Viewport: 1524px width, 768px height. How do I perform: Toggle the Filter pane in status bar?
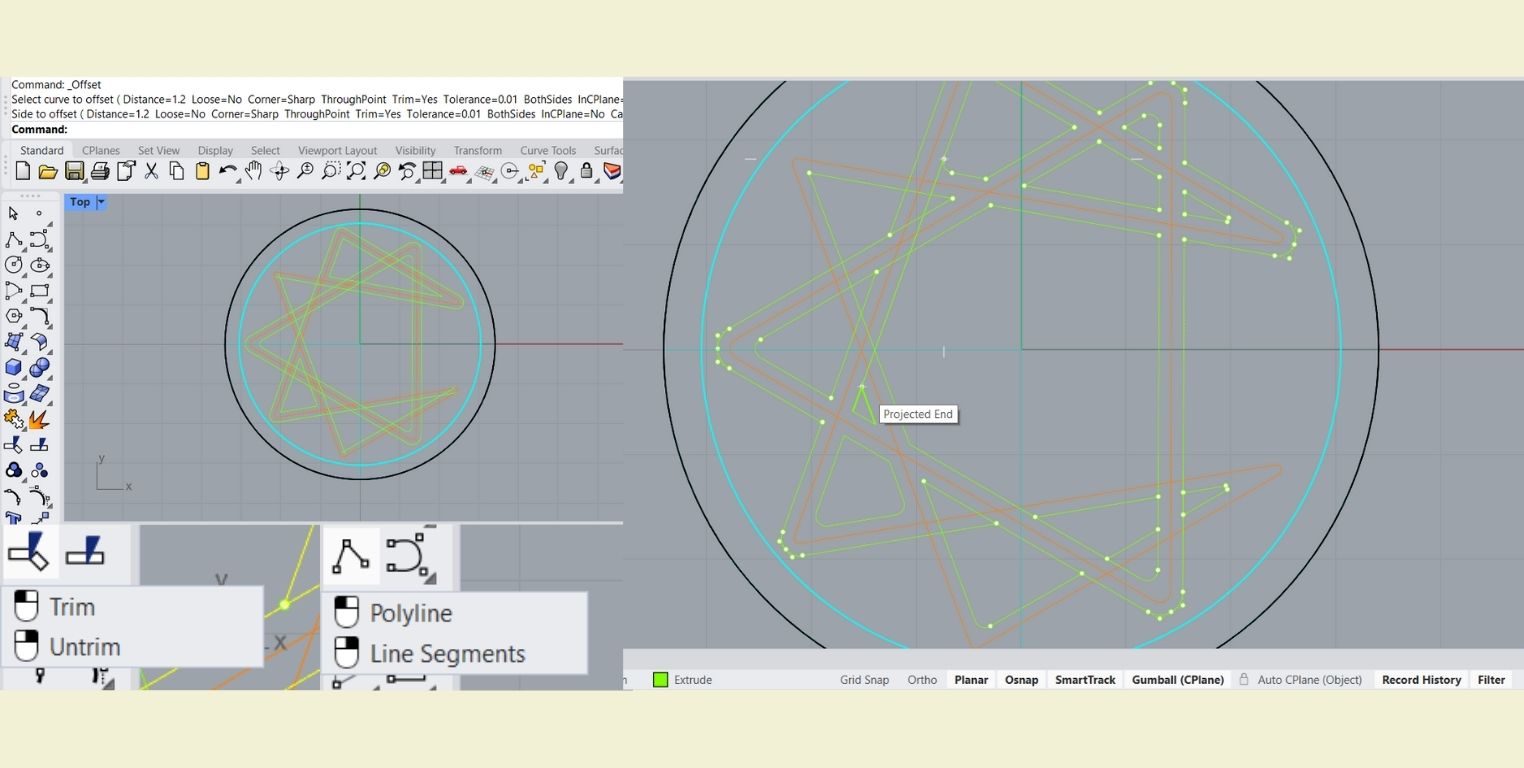coord(1491,680)
